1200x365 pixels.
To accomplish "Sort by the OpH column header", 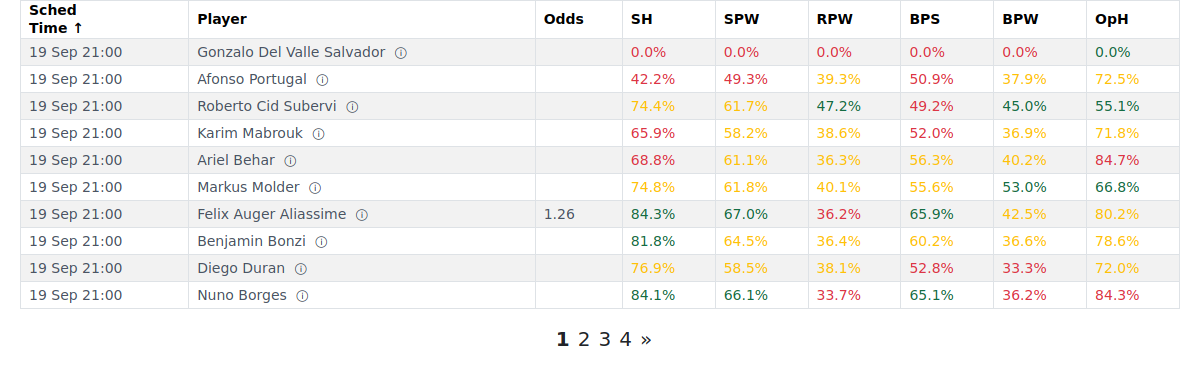I will (x=1111, y=19).
